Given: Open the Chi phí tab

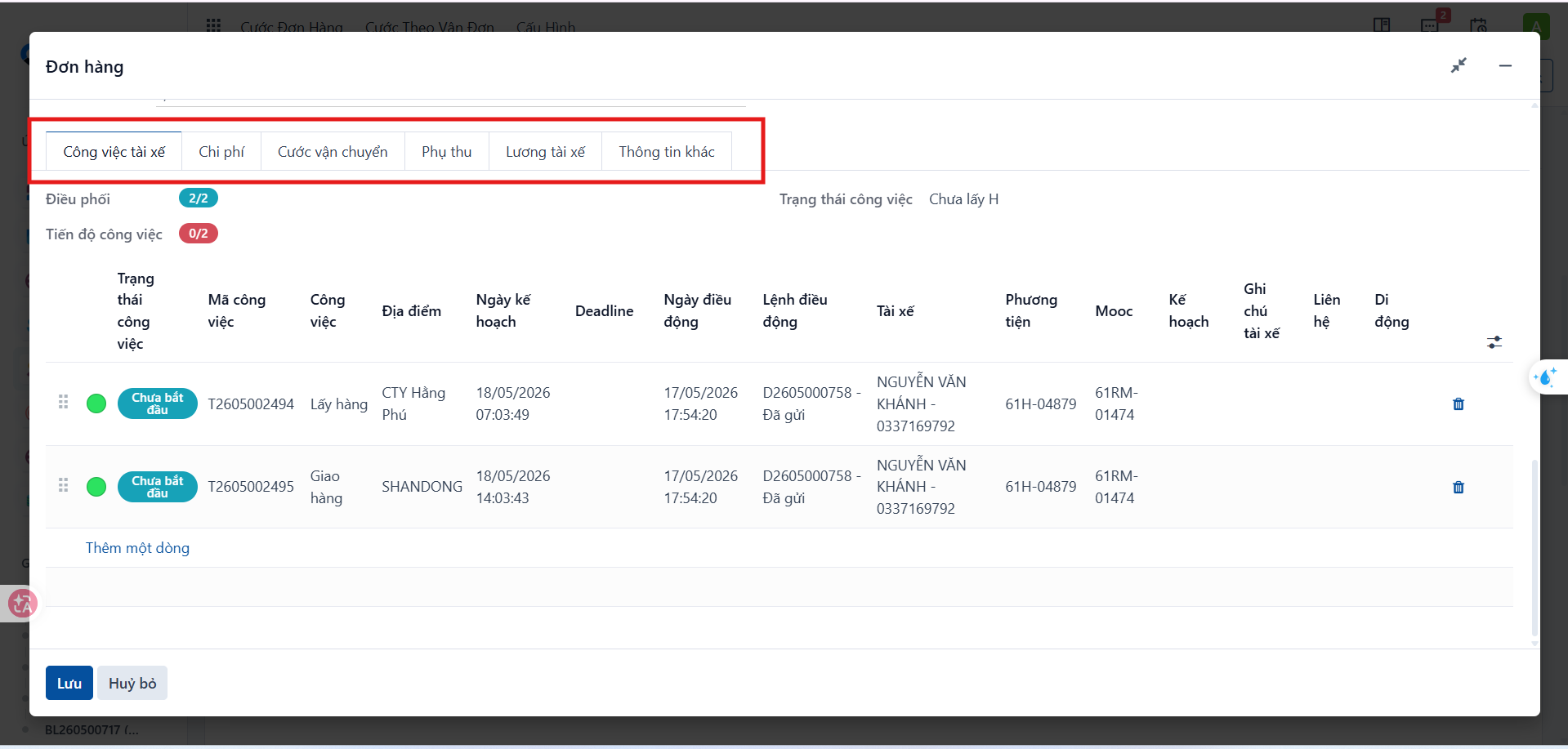Looking at the screenshot, I should (221, 152).
